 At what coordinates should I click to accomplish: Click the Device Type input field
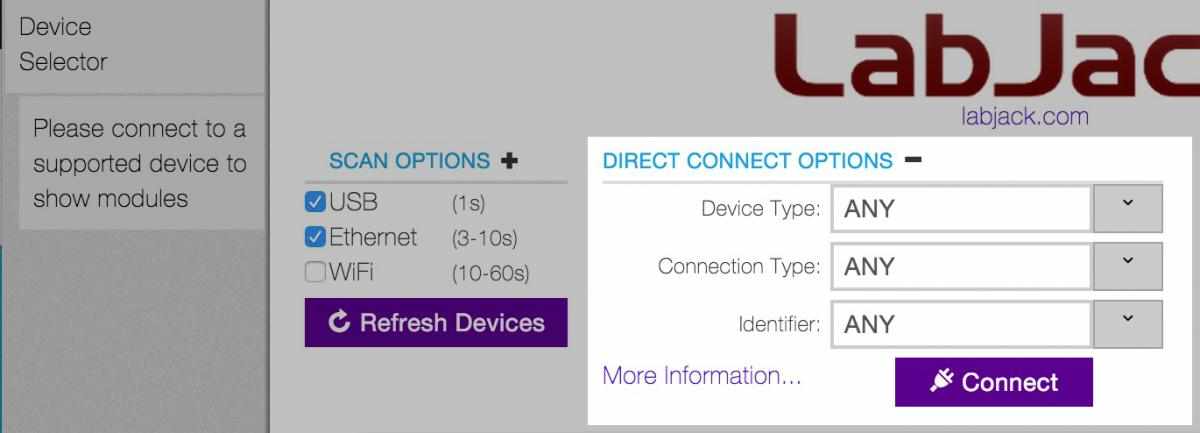point(960,209)
